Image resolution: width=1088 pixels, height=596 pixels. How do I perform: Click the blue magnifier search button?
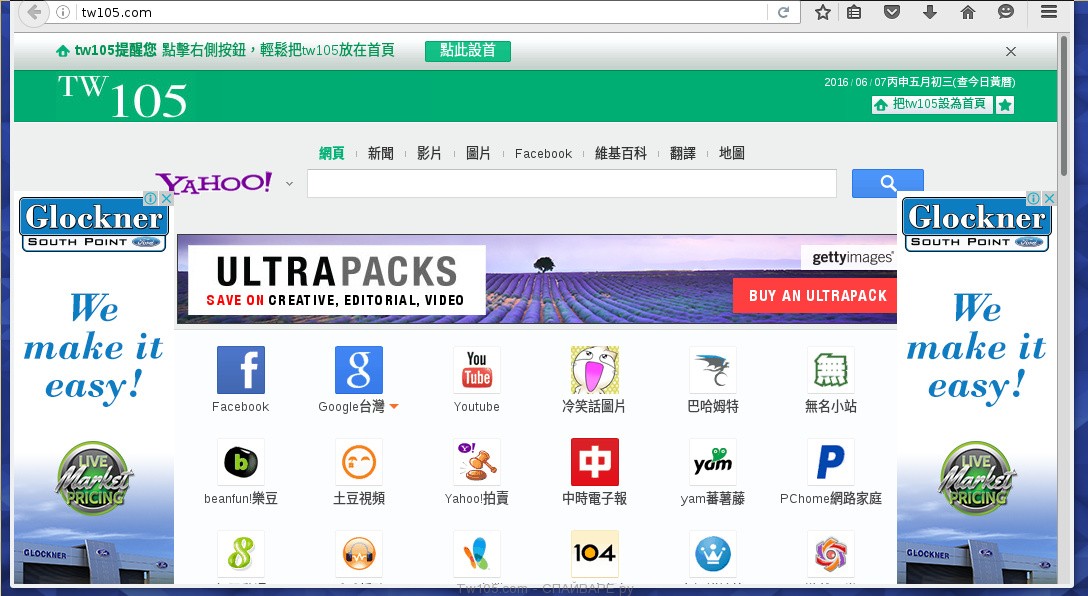[x=887, y=183]
